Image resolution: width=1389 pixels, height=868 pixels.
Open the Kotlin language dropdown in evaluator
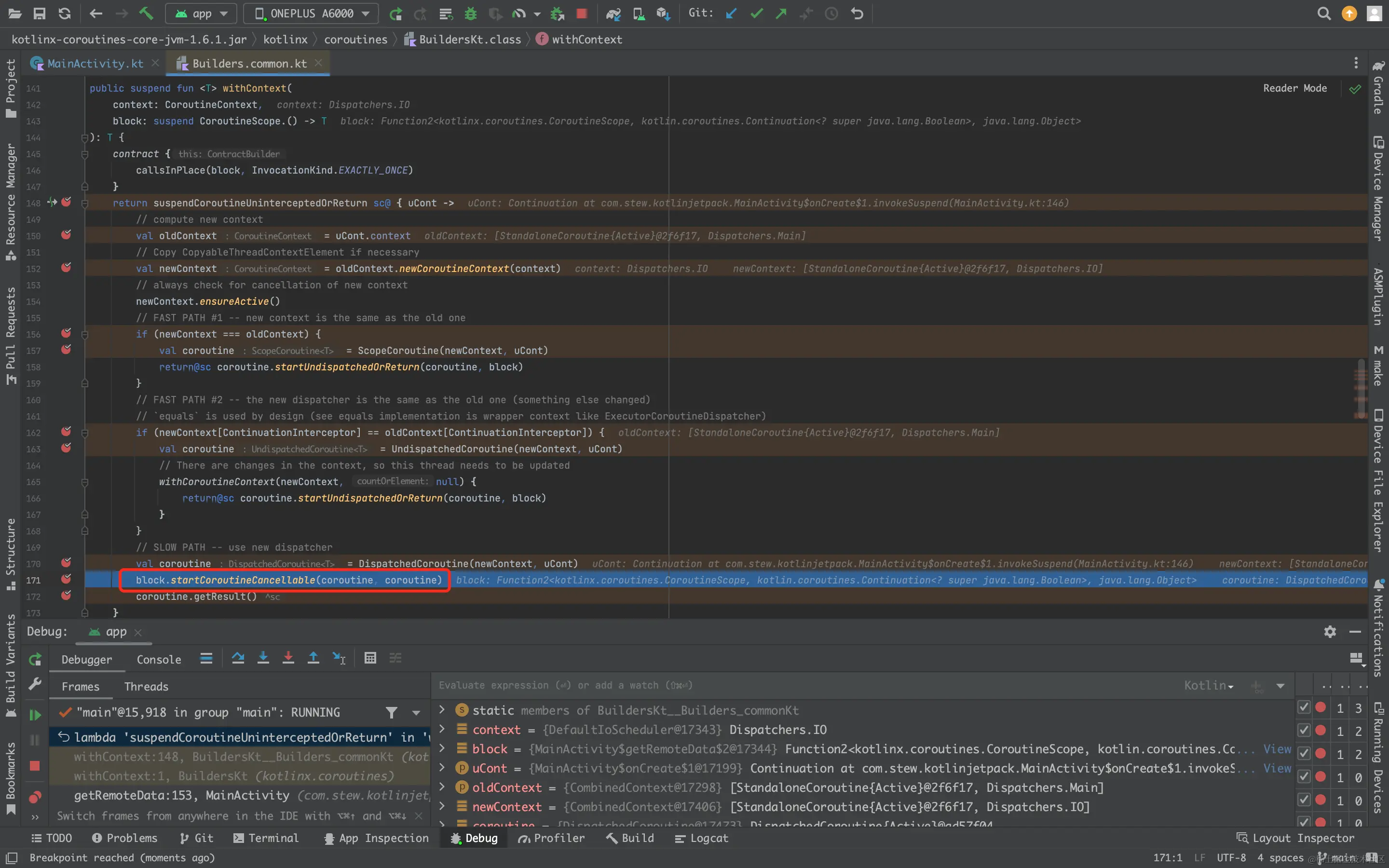pos(1209,685)
